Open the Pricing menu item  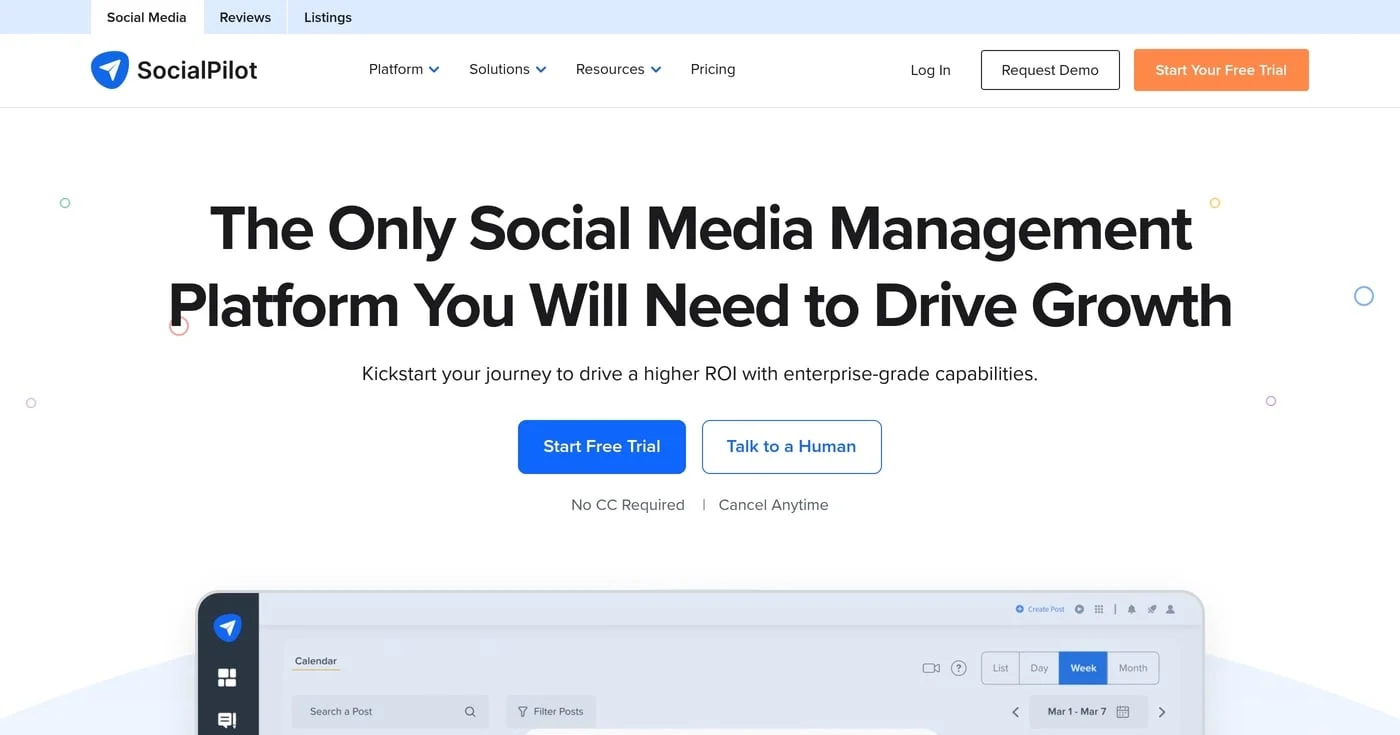tap(713, 69)
